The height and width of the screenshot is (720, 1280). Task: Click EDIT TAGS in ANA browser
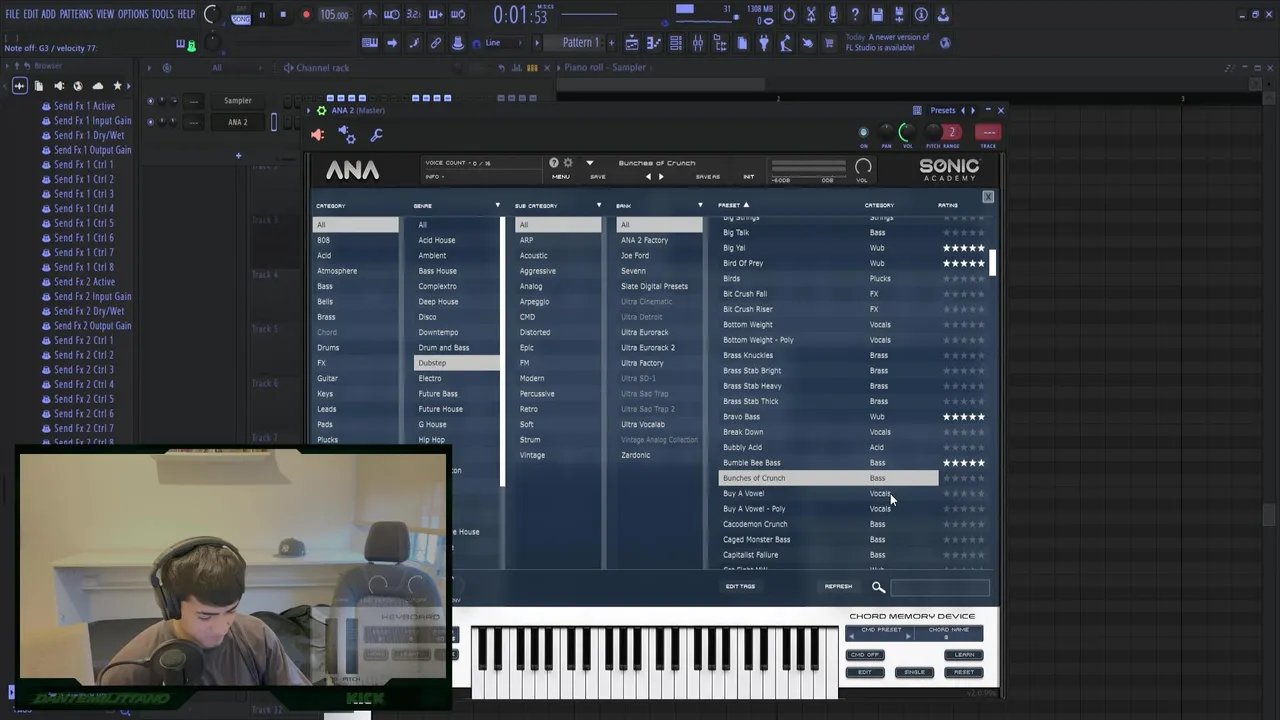click(740, 587)
